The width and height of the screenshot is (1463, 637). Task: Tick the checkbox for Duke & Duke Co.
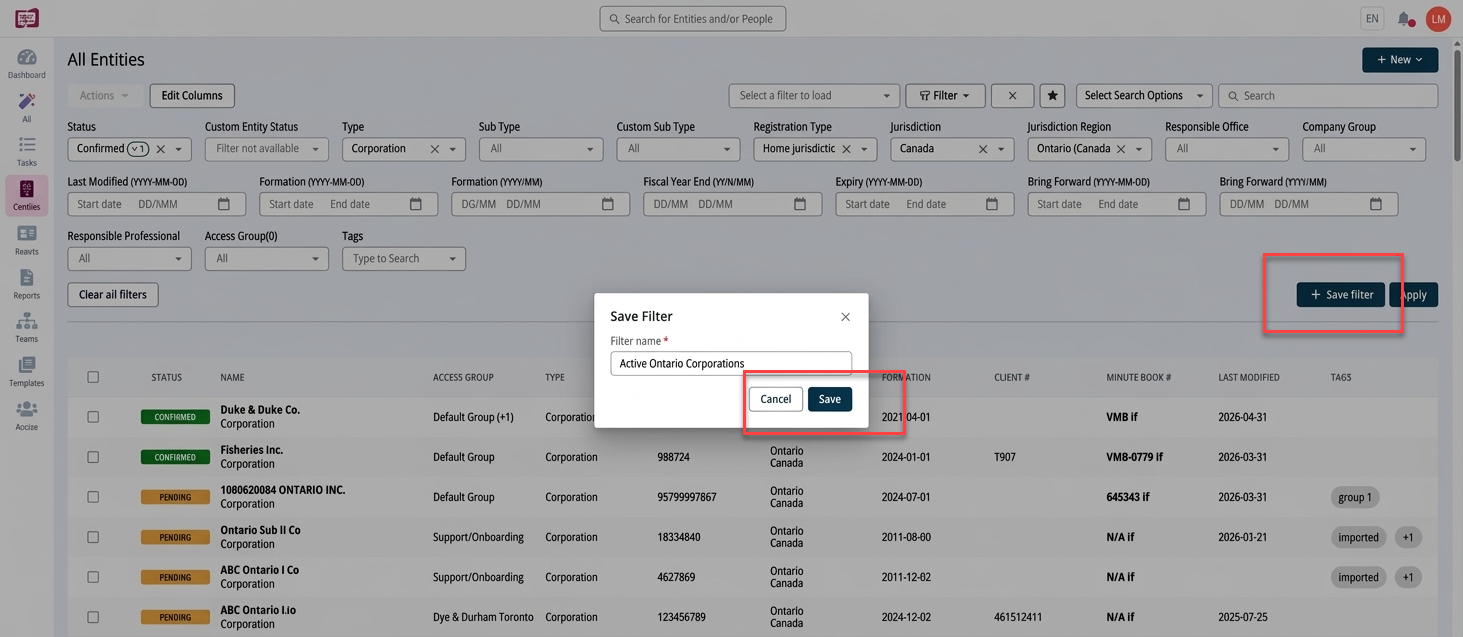tap(93, 417)
